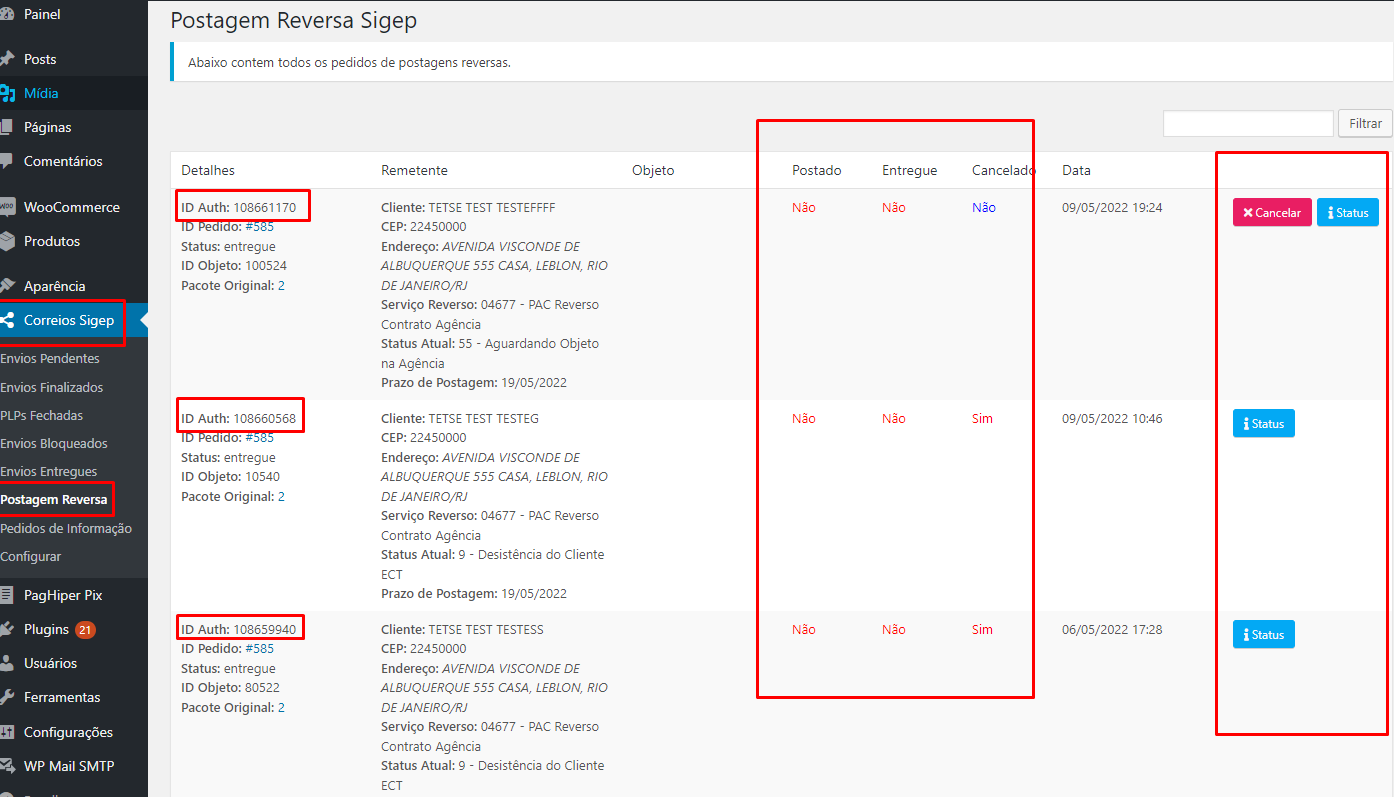Select Postagem Reversa submenu item
Viewport: 1394px width, 797px height.
click(x=54, y=499)
